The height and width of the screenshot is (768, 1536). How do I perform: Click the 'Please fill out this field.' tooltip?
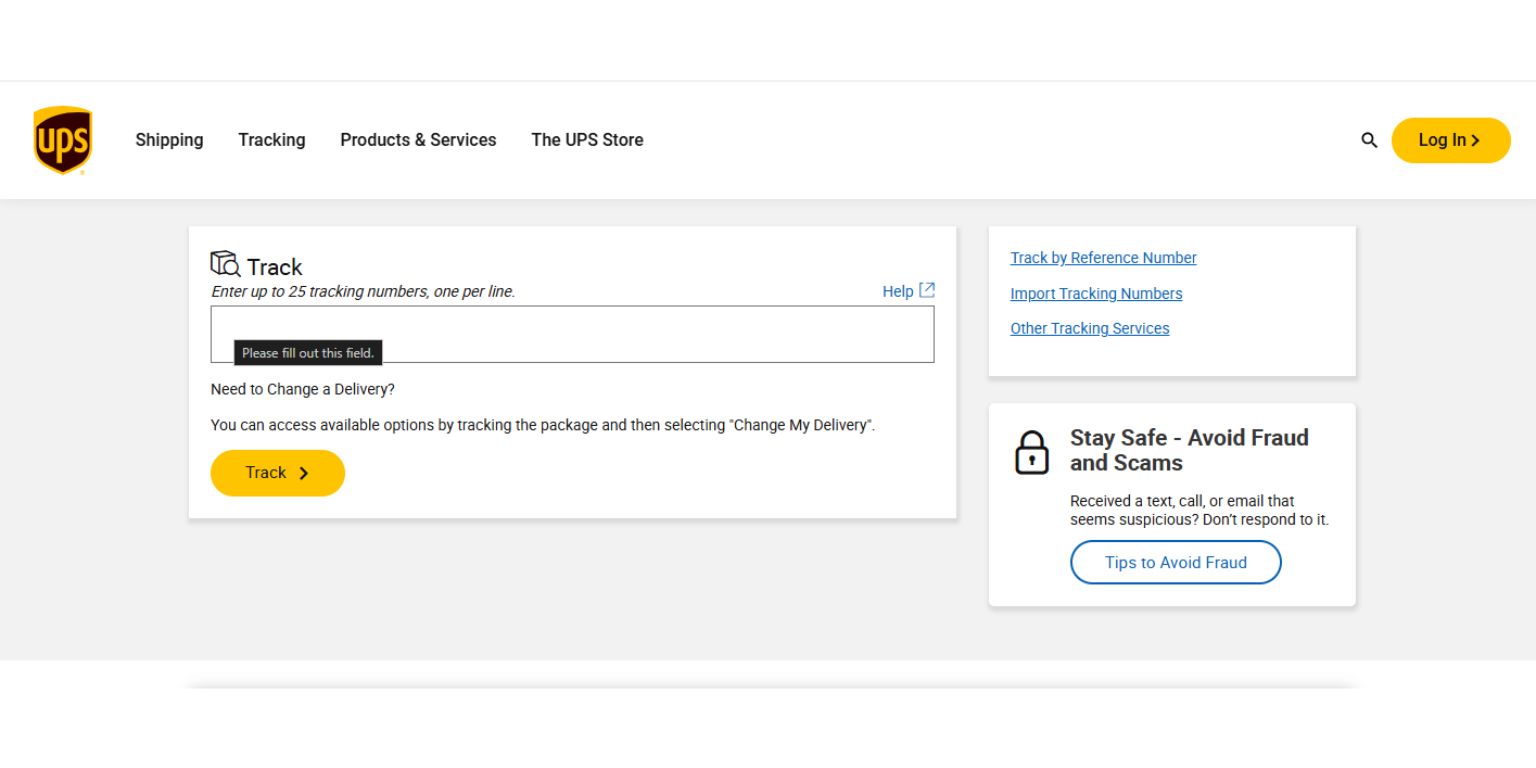(308, 353)
